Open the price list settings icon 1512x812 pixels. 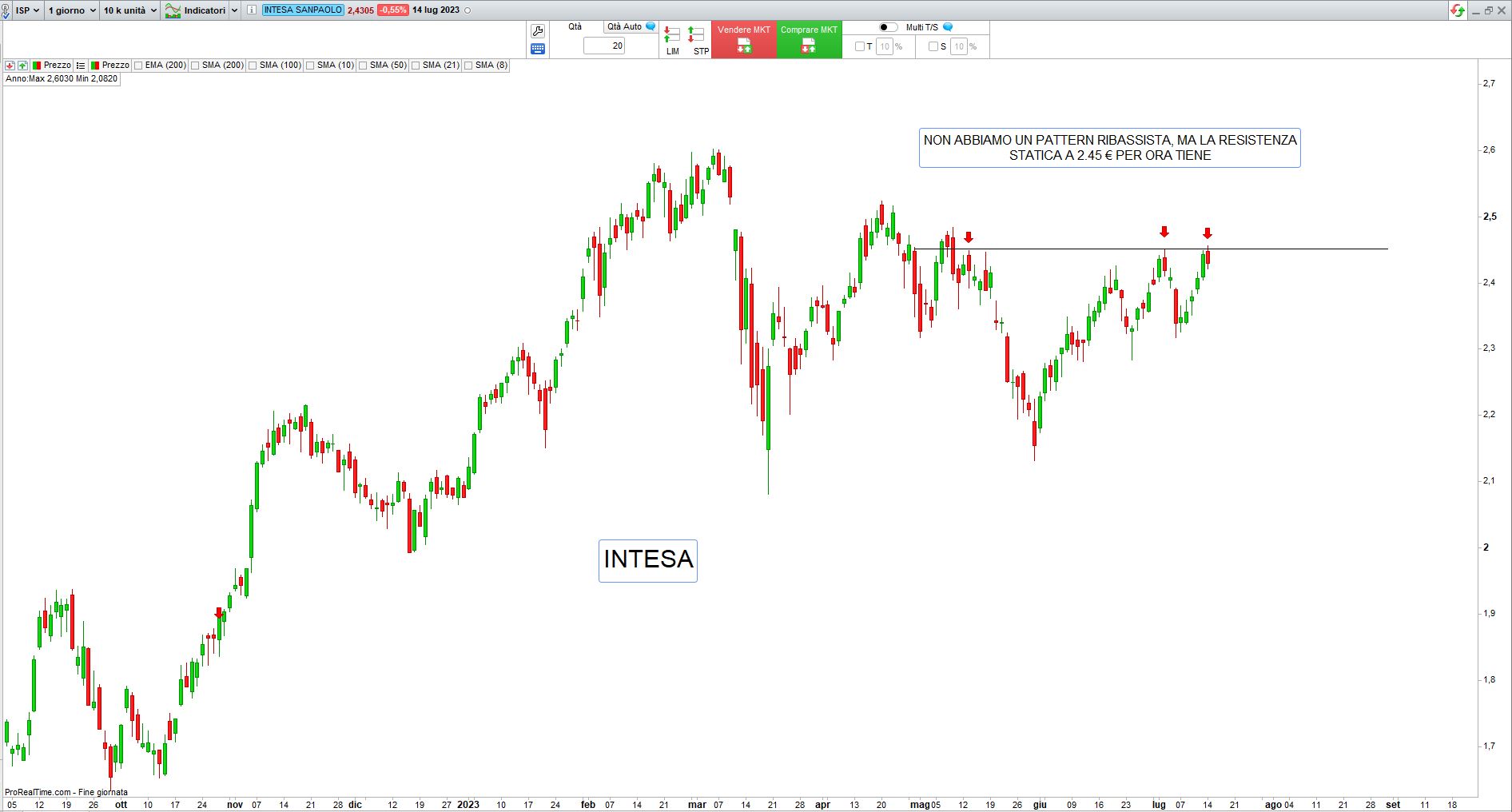81,66
